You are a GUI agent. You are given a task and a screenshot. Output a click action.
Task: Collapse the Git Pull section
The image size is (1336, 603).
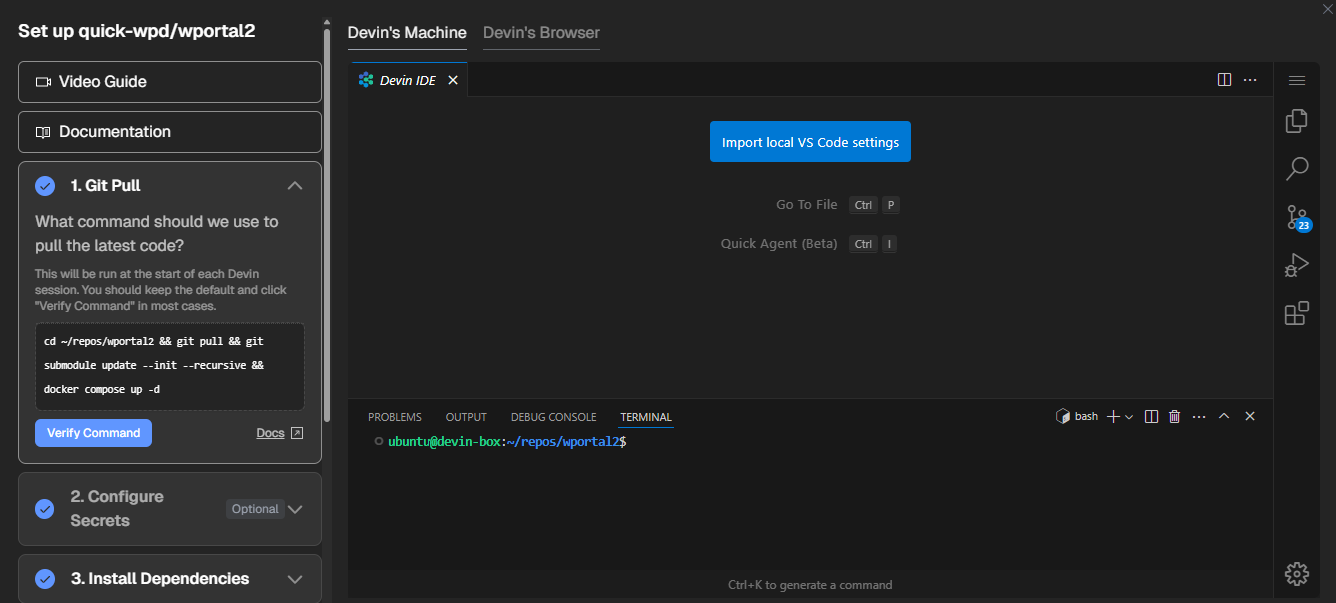pos(295,186)
